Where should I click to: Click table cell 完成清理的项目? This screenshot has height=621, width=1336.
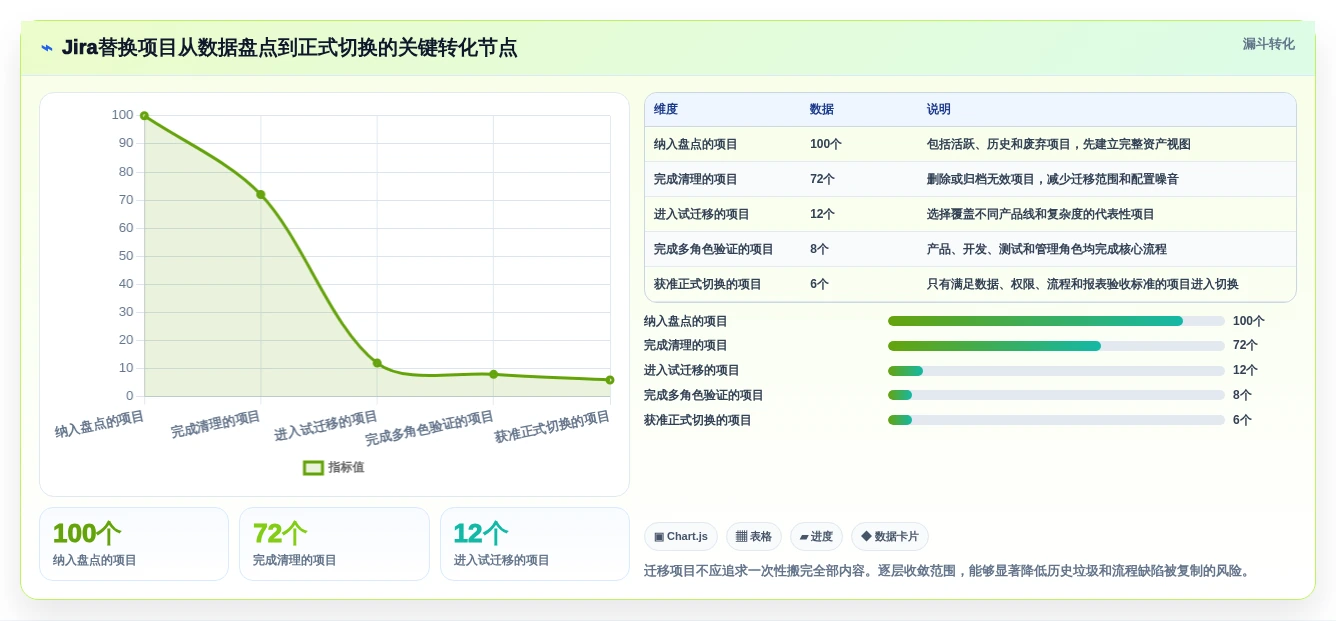point(696,179)
